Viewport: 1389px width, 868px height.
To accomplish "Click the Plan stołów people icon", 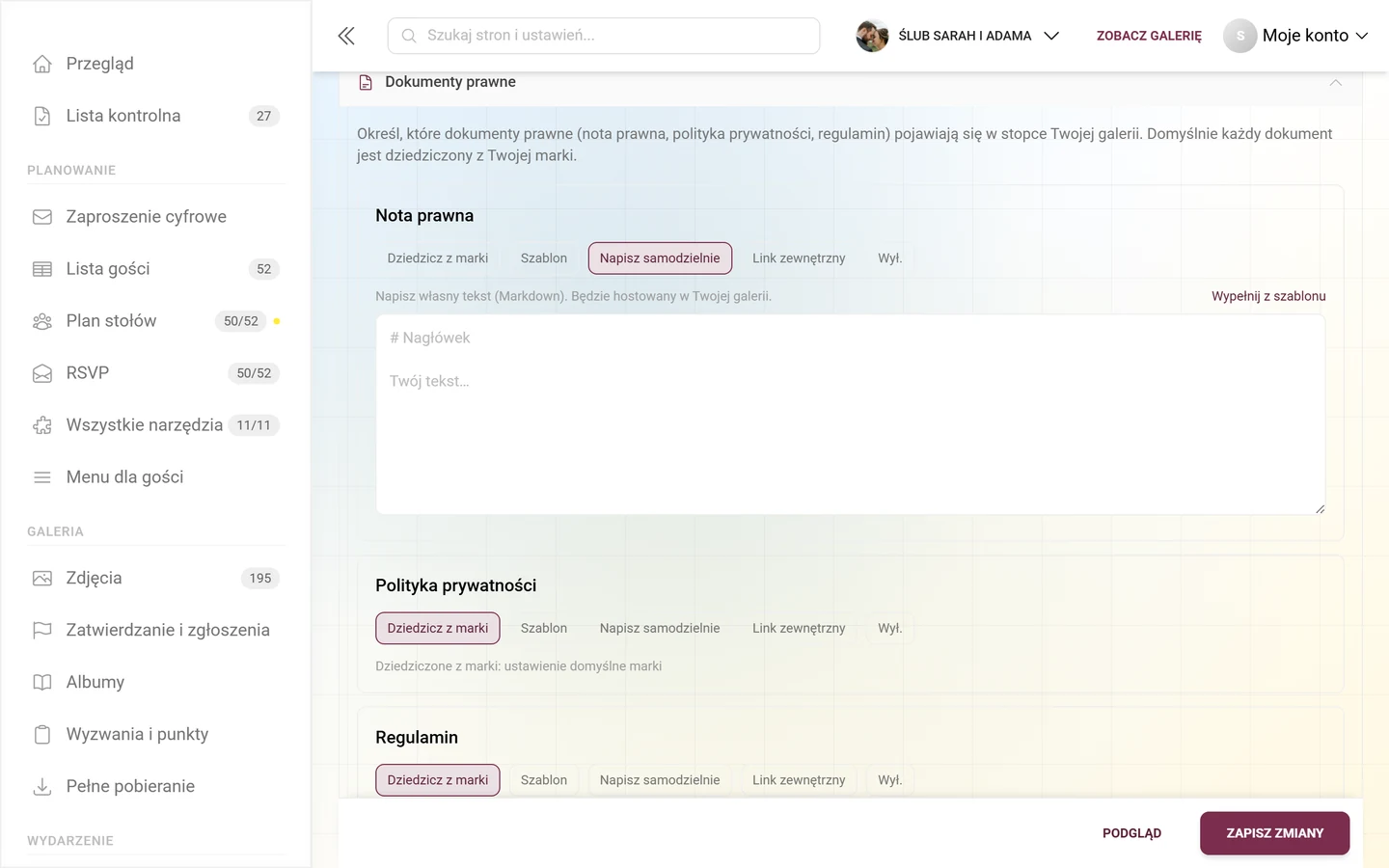I will click(42, 321).
